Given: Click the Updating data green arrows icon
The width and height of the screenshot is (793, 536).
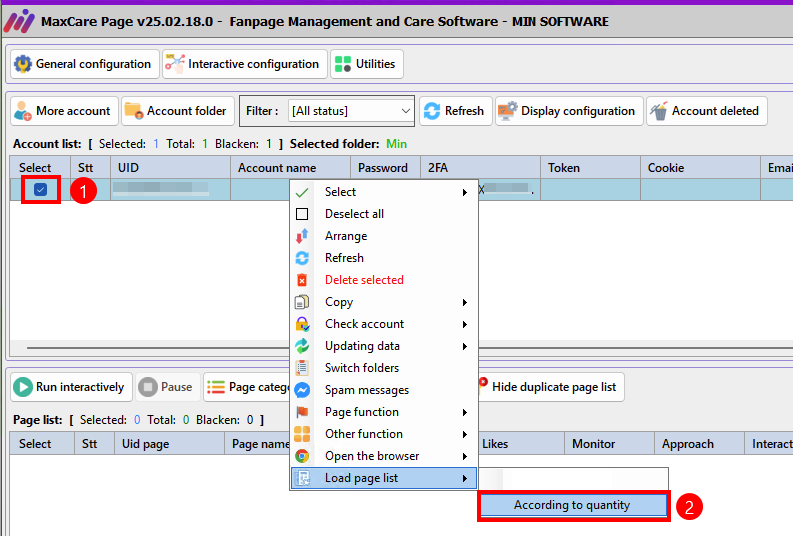Looking at the screenshot, I should pyautogui.click(x=302, y=346).
